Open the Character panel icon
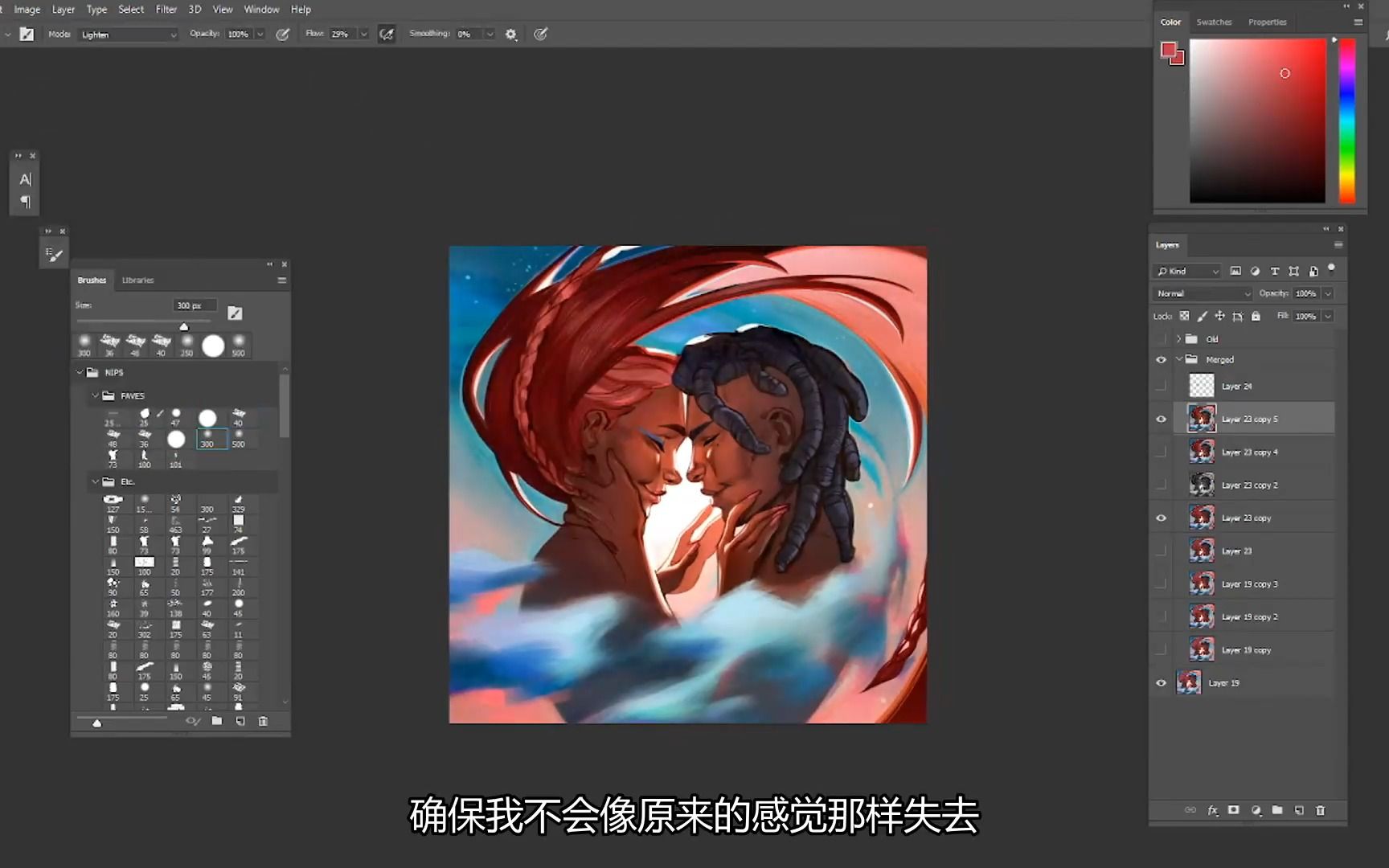1389x868 pixels. click(25, 179)
